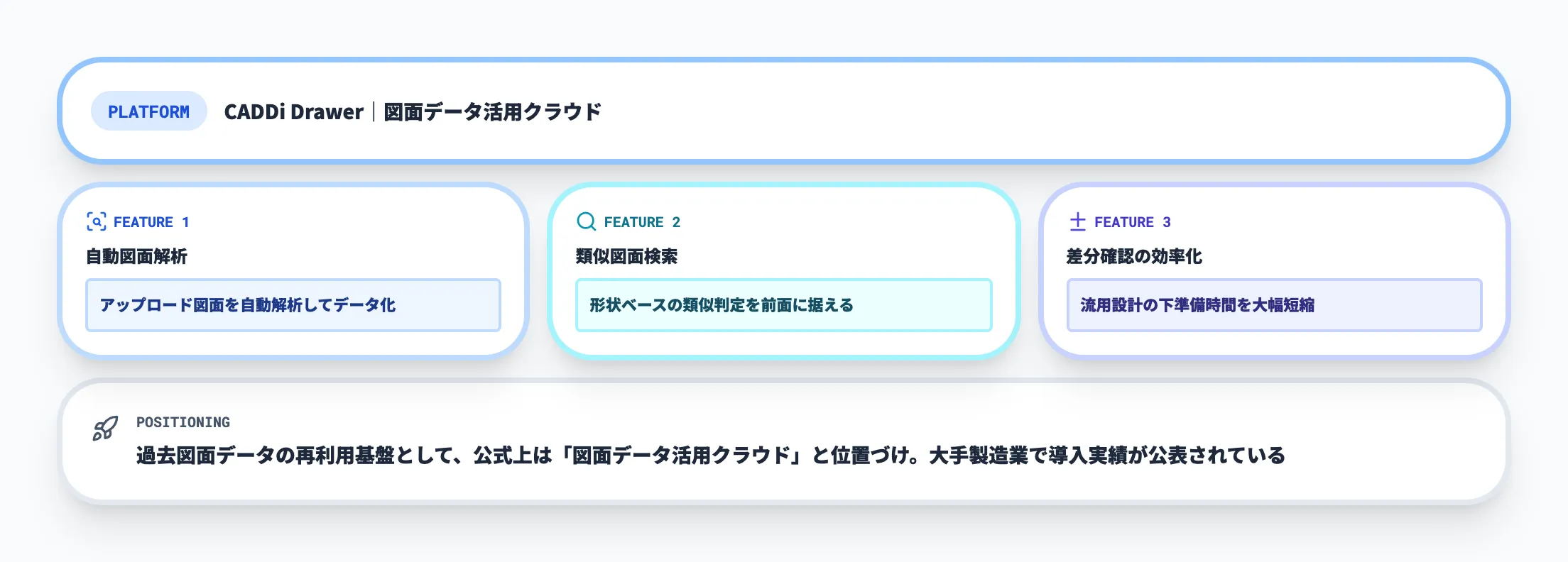Click the rocket icon in Positioning card

[105, 429]
